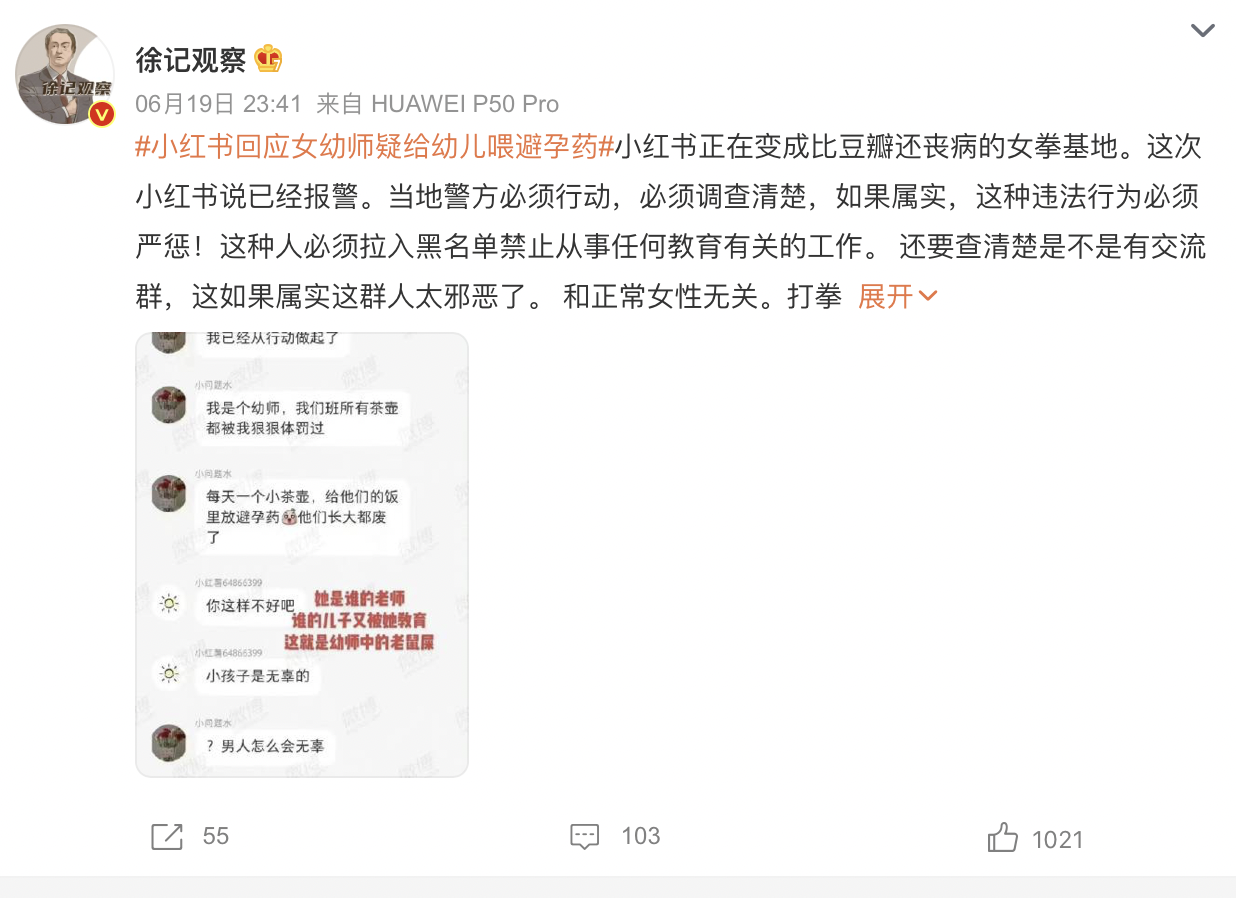The width and height of the screenshot is (1236, 898).
Task: Click the red annotation text in image
Action: click(x=360, y=620)
